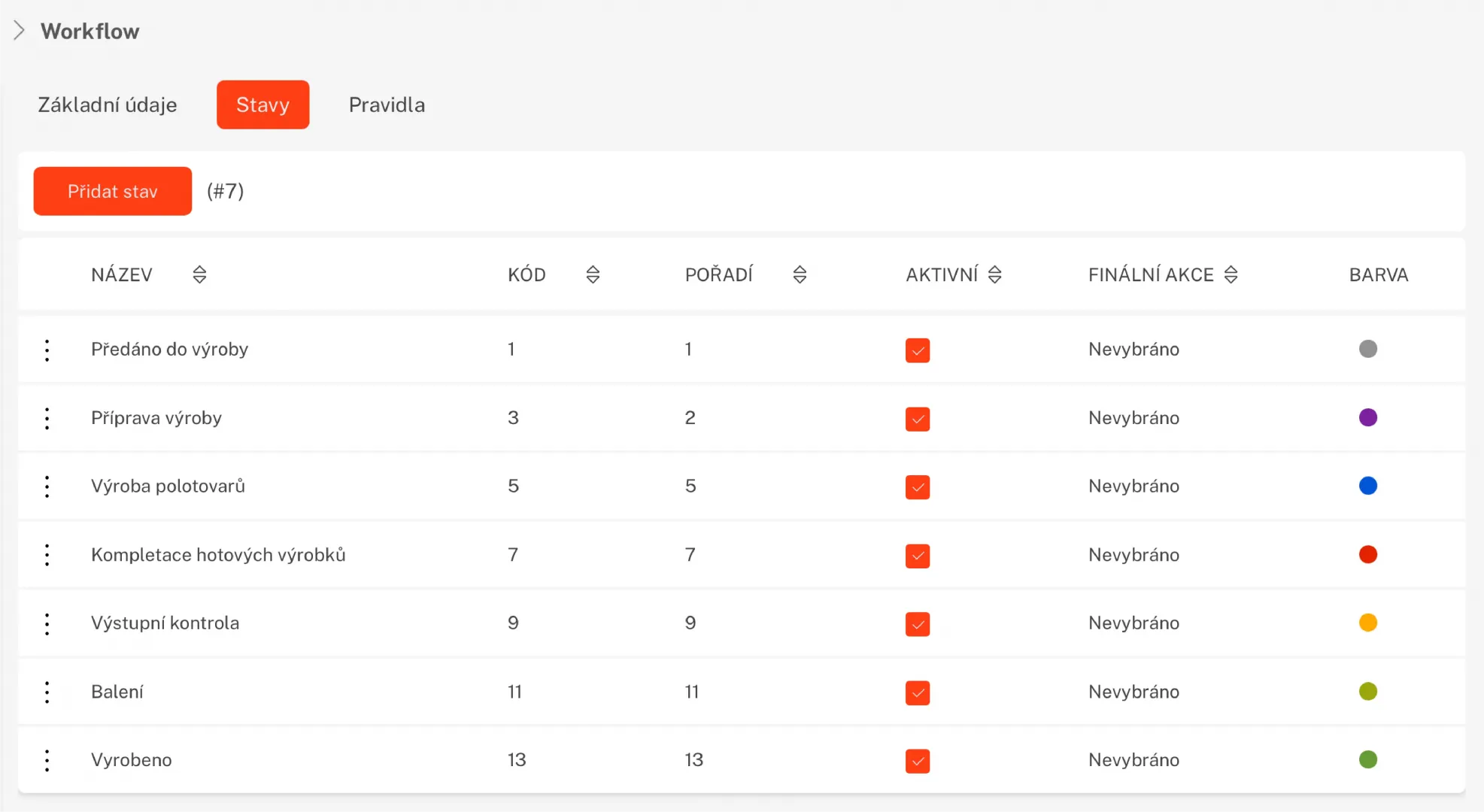Open the Pravidla tab
The image size is (1484, 812).
tap(387, 105)
